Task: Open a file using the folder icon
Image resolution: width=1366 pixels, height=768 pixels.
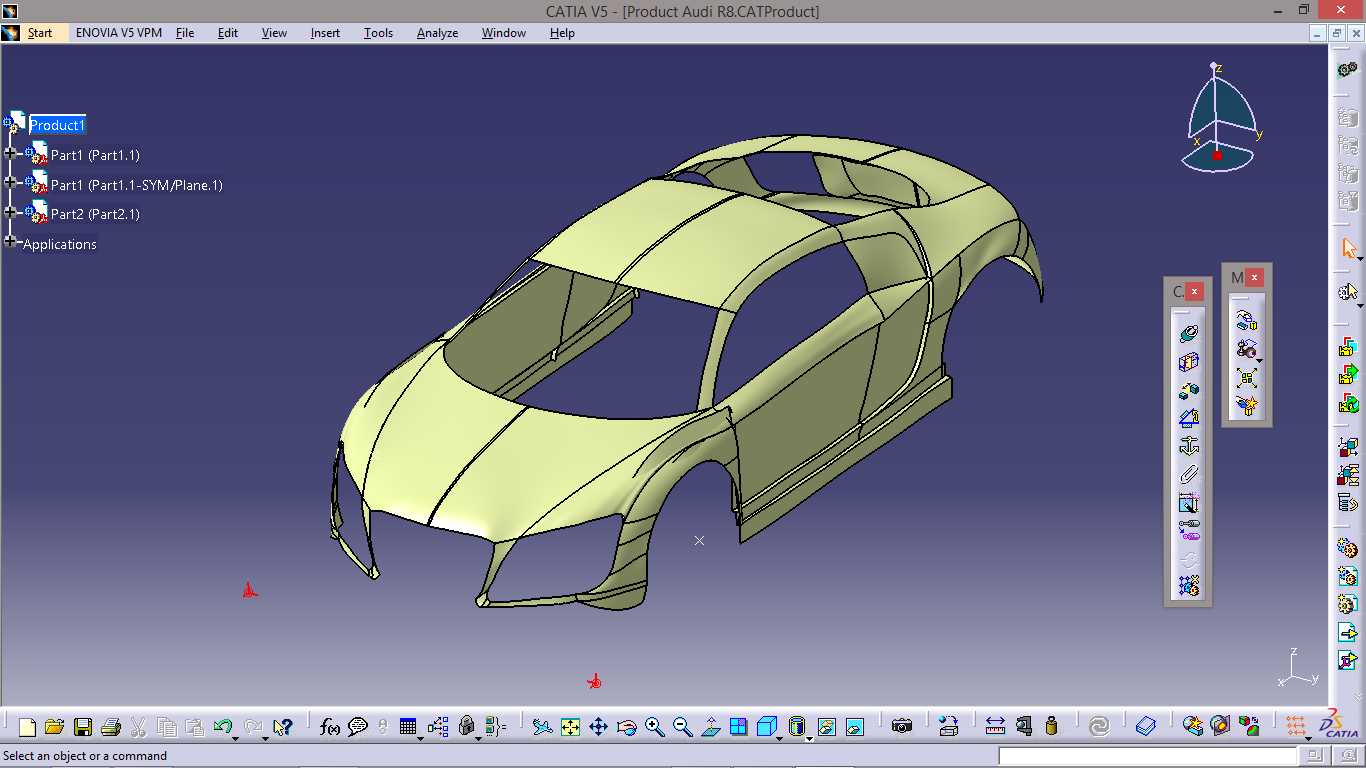Action: point(54,727)
